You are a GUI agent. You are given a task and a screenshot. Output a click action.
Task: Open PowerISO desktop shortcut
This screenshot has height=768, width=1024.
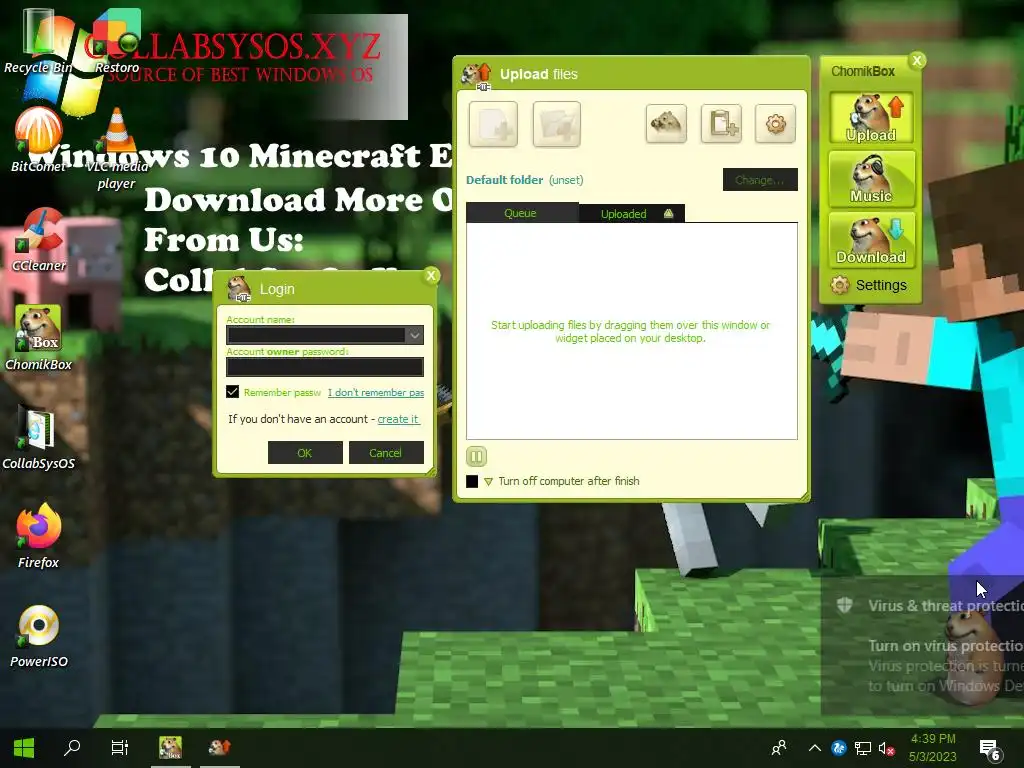click(x=39, y=635)
